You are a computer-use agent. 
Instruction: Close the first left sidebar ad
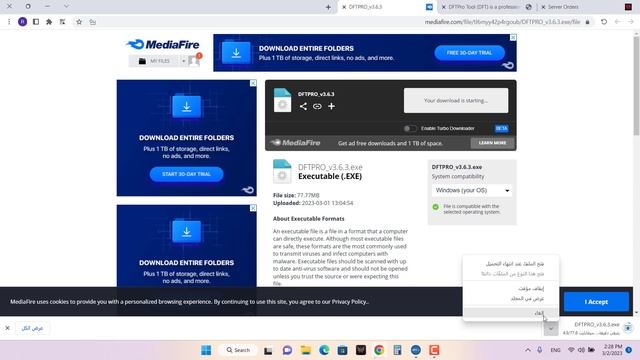[x=253, y=83]
